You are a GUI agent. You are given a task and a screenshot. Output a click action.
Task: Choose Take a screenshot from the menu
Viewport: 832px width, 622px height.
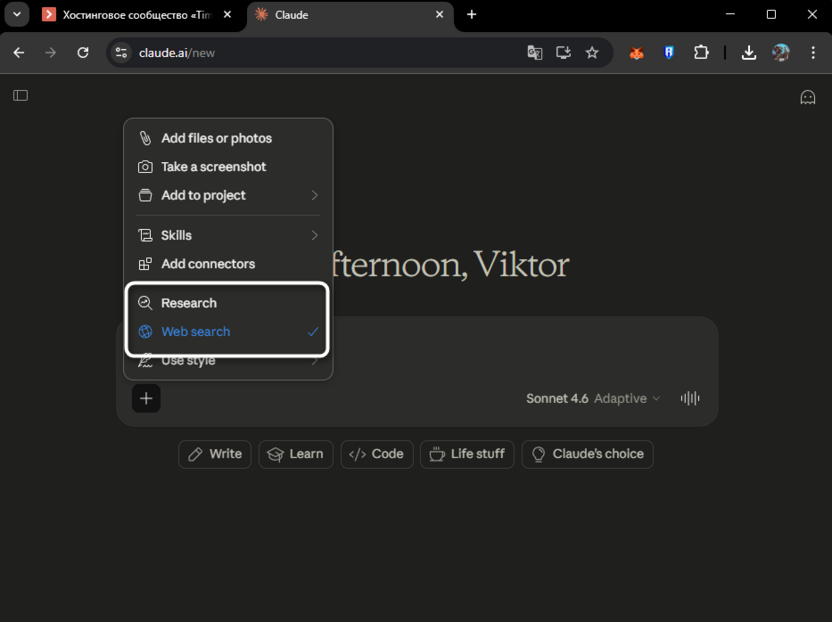point(228,167)
